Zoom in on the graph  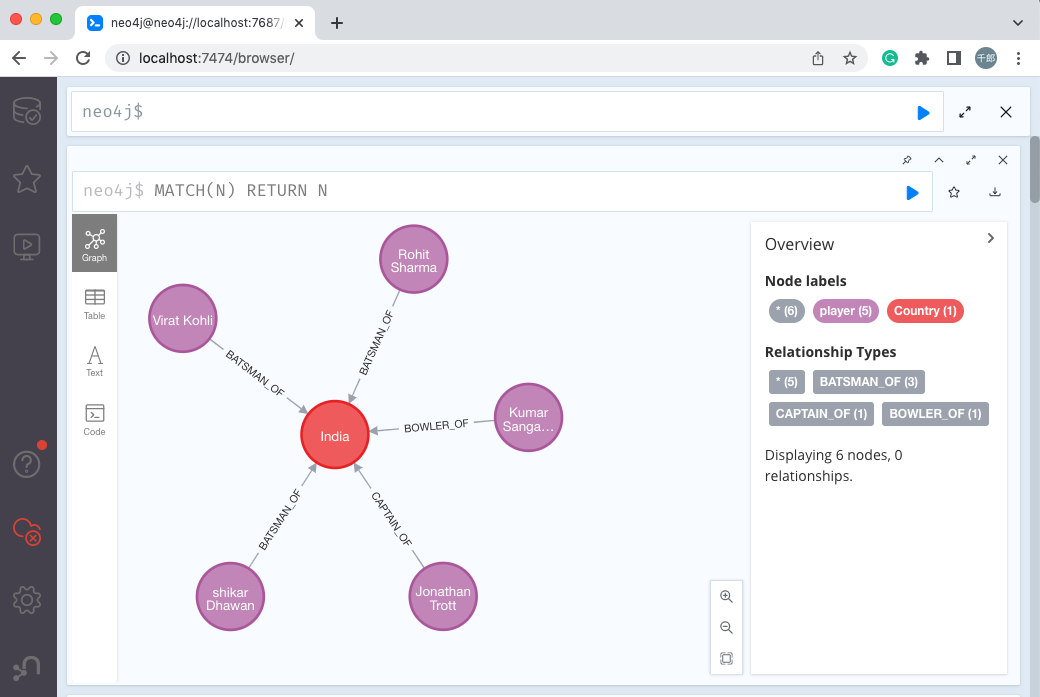(x=726, y=596)
